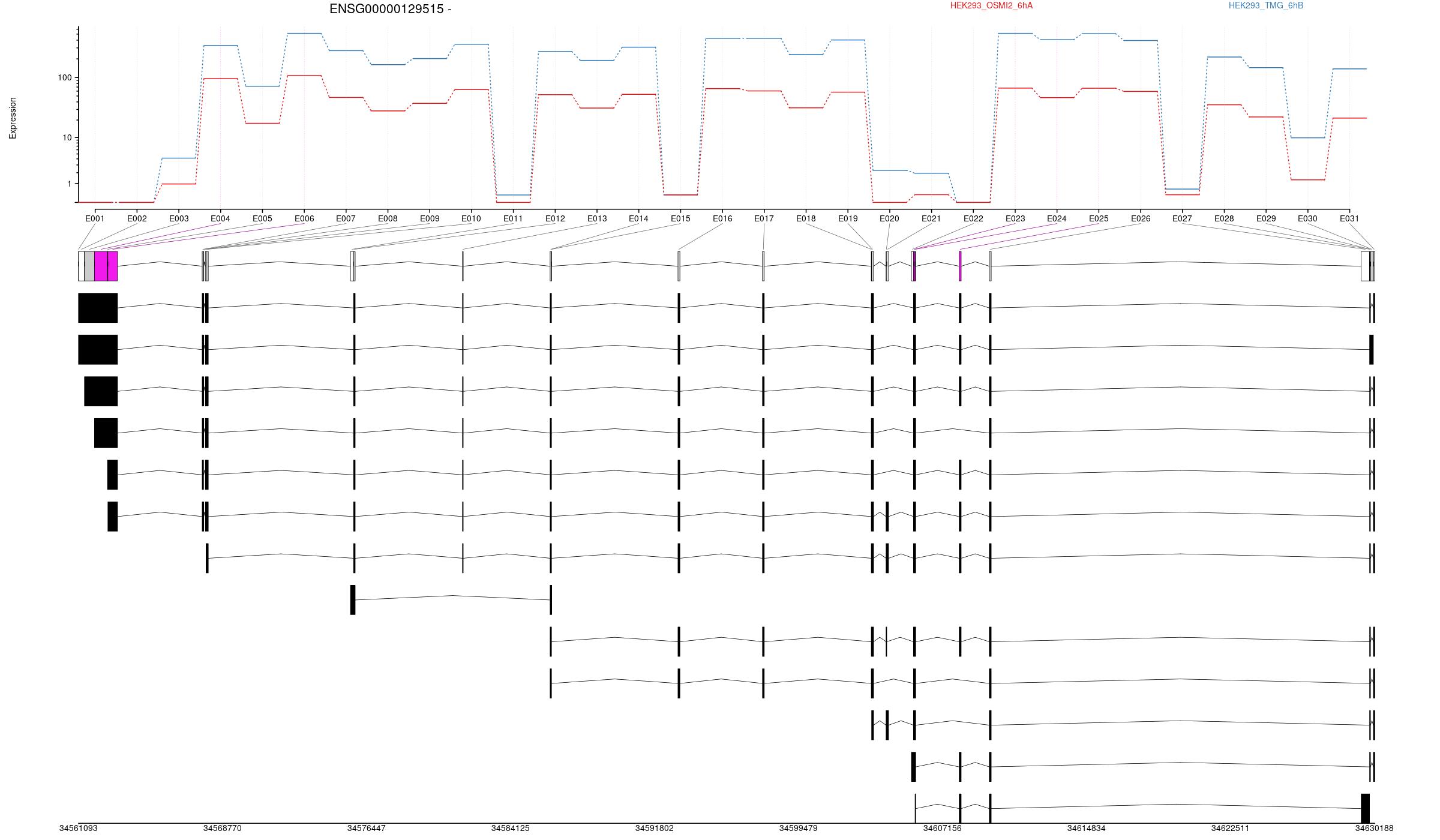
Task: Select exon label E001
Action: click(x=95, y=218)
